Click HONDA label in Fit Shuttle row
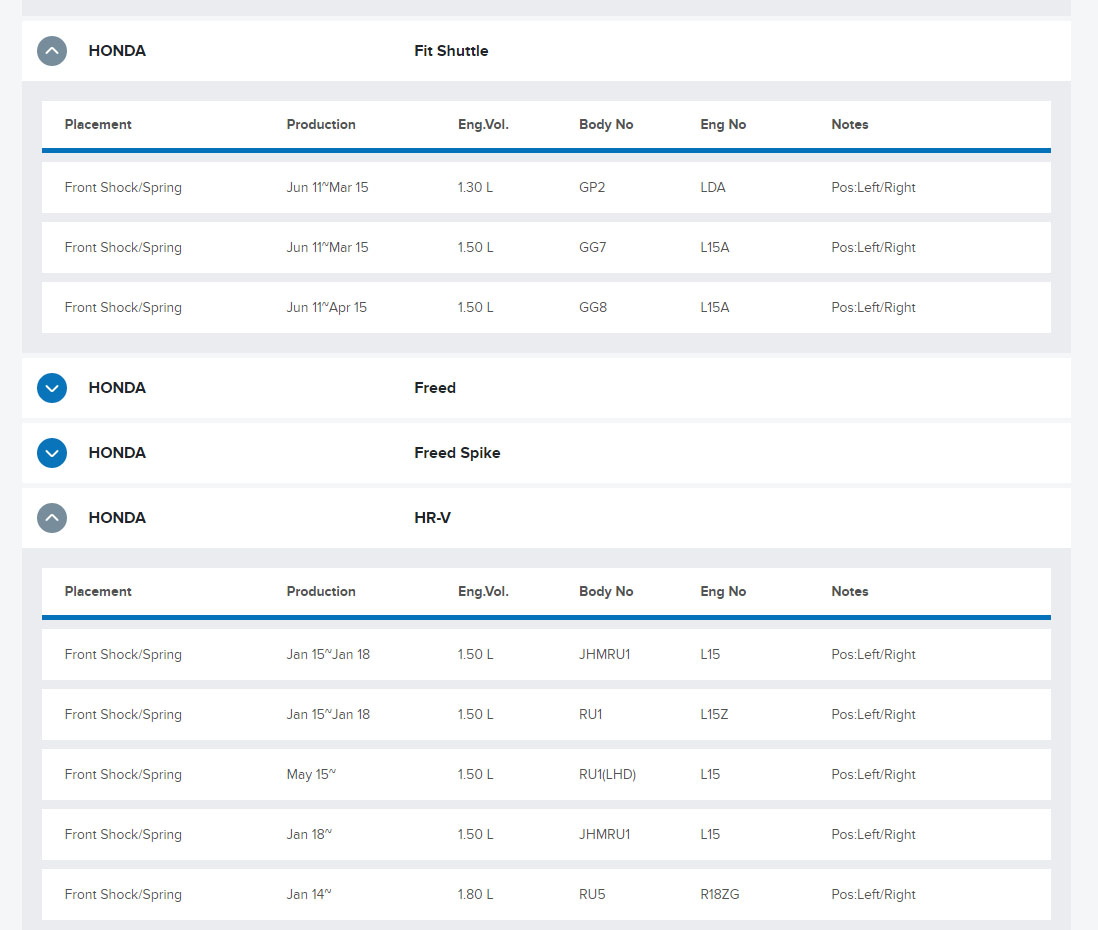 (117, 51)
